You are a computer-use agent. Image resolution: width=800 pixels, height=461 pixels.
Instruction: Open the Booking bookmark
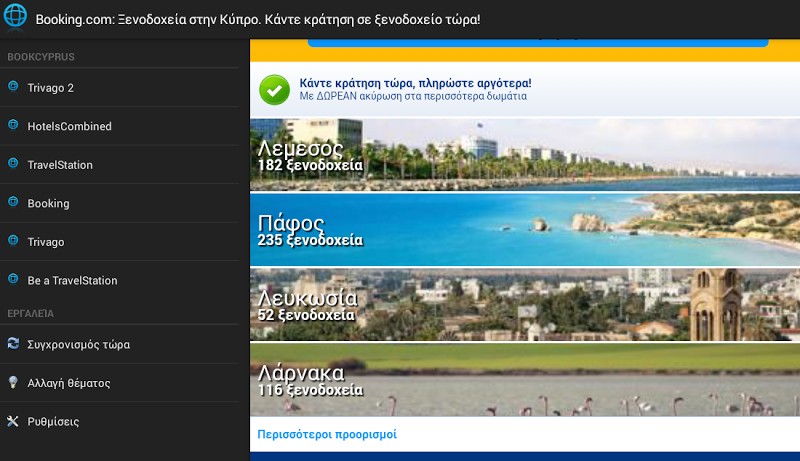119,203
